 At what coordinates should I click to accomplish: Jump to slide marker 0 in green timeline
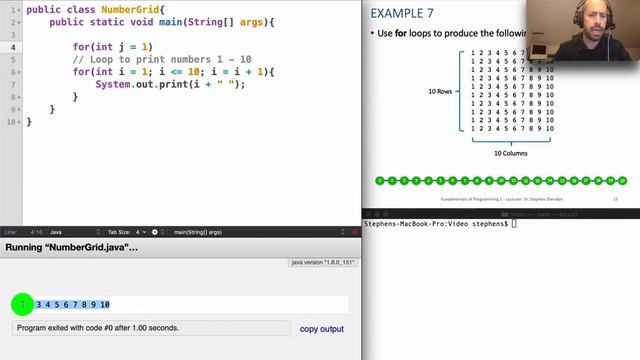[x=380, y=180]
